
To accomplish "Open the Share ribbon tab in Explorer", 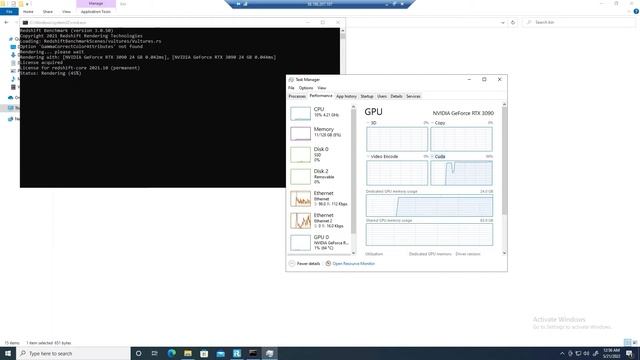I will pyautogui.click(x=48, y=12).
